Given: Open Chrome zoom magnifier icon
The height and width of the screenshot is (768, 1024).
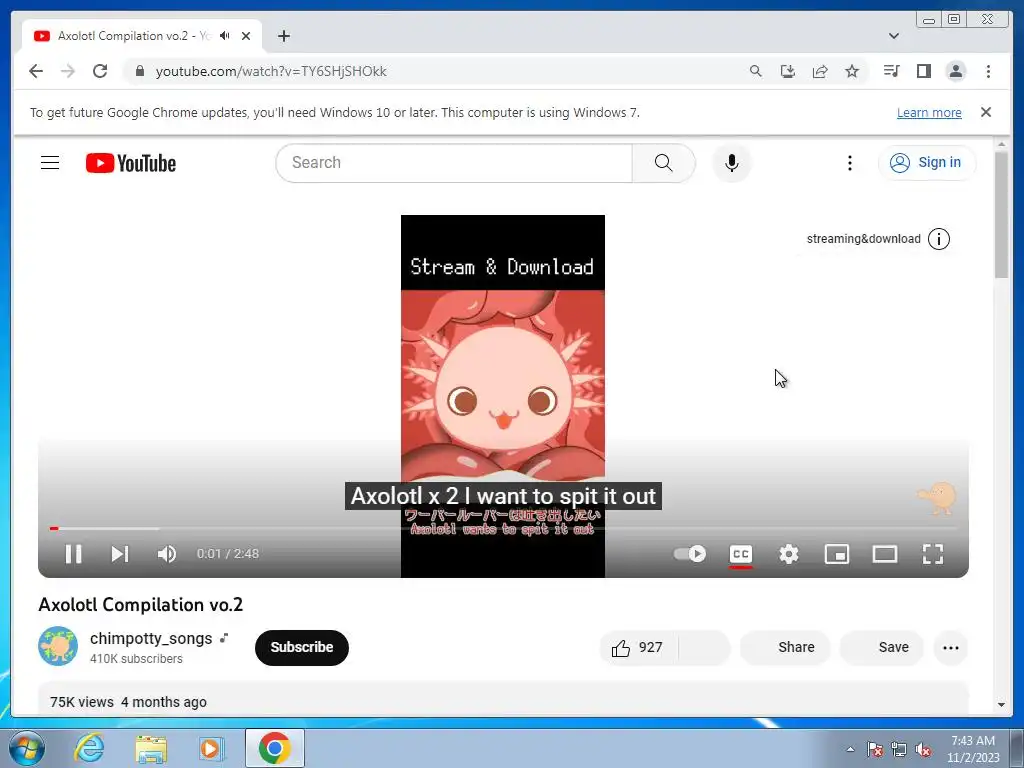Looking at the screenshot, I should (756, 71).
